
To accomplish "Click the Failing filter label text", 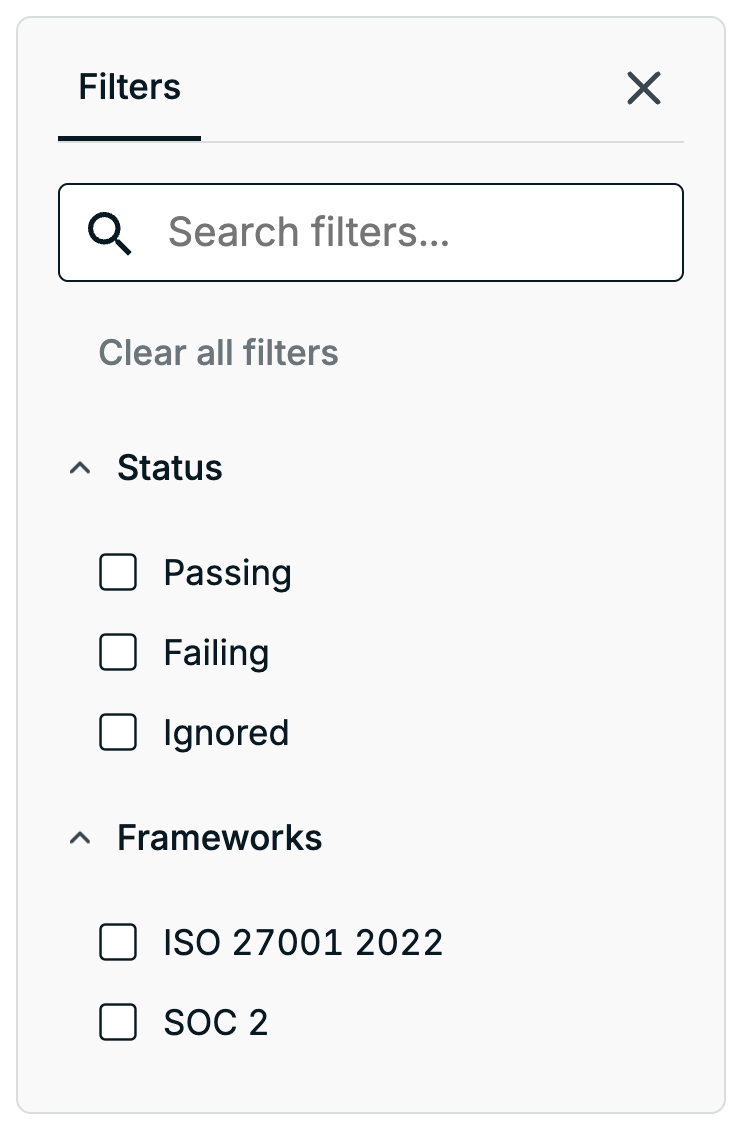I will click(216, 654).
